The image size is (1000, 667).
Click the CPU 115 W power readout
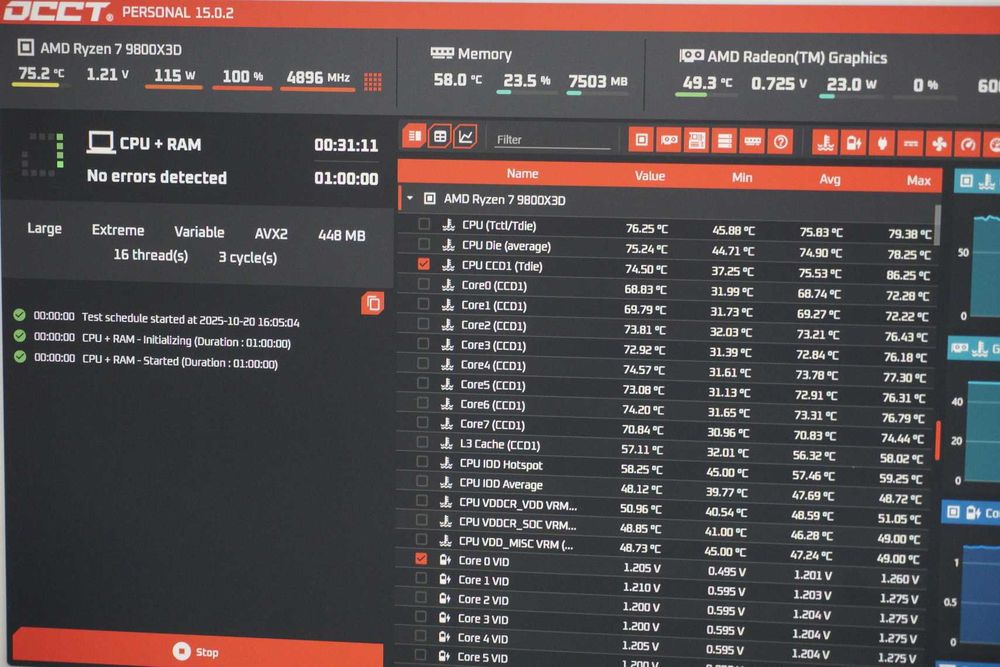174,75
